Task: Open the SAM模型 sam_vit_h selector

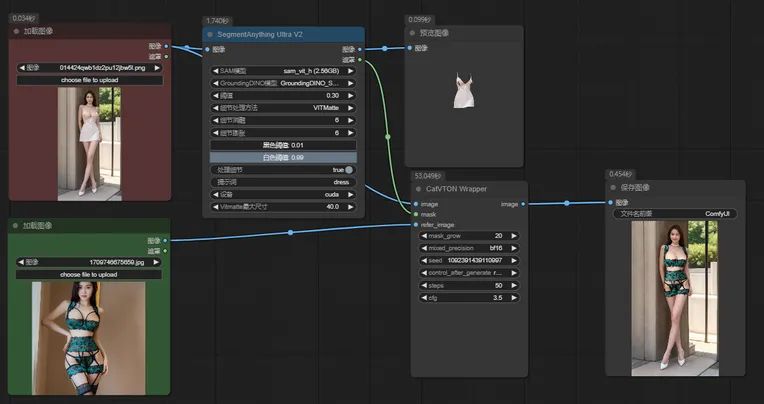Action: pyautogui.click(x=283, y=70)
